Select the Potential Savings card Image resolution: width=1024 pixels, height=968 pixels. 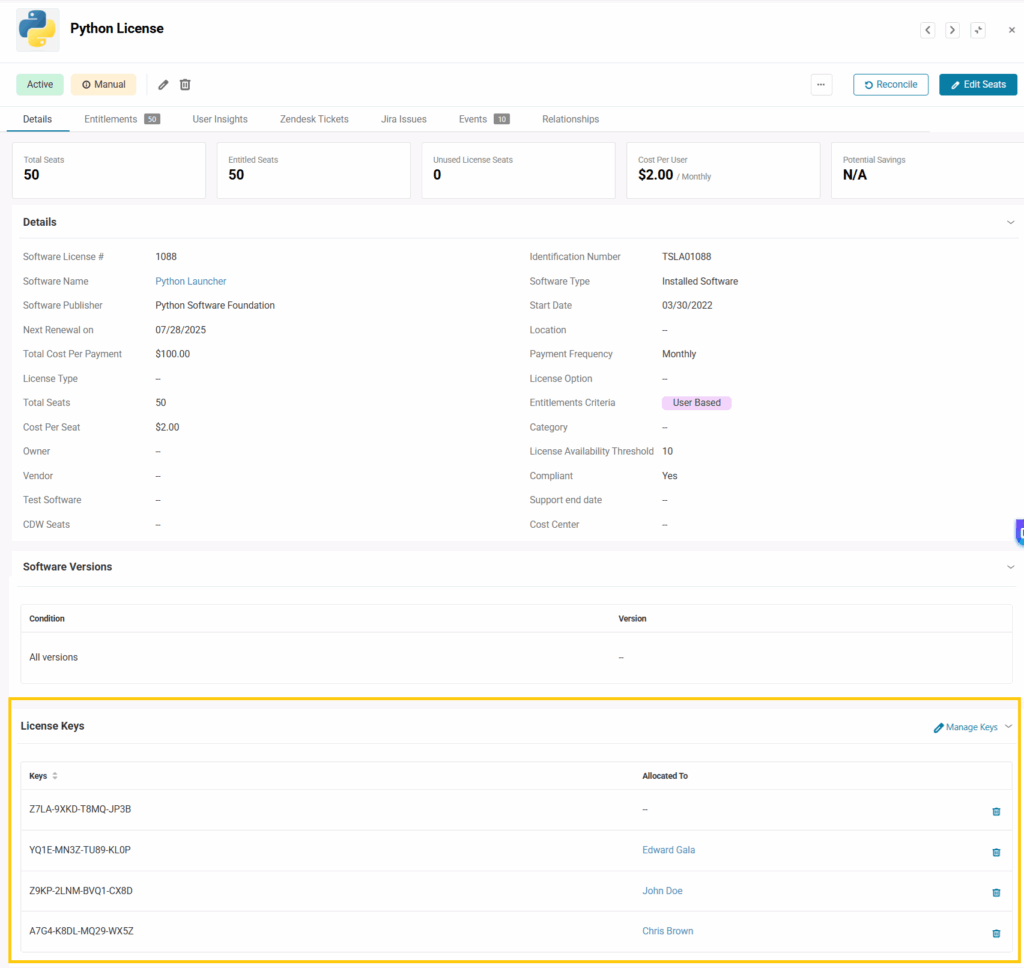tap(927, 170)
